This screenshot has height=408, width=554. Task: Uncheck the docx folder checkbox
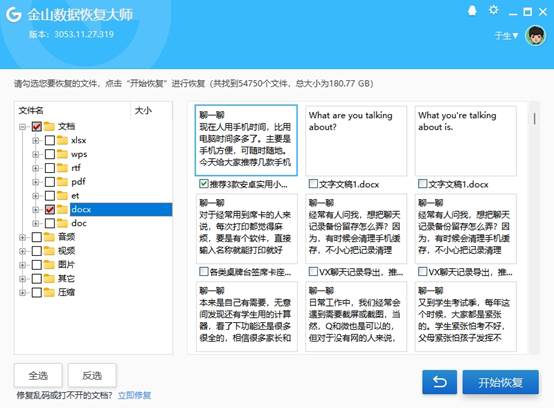tap(50, 209)
